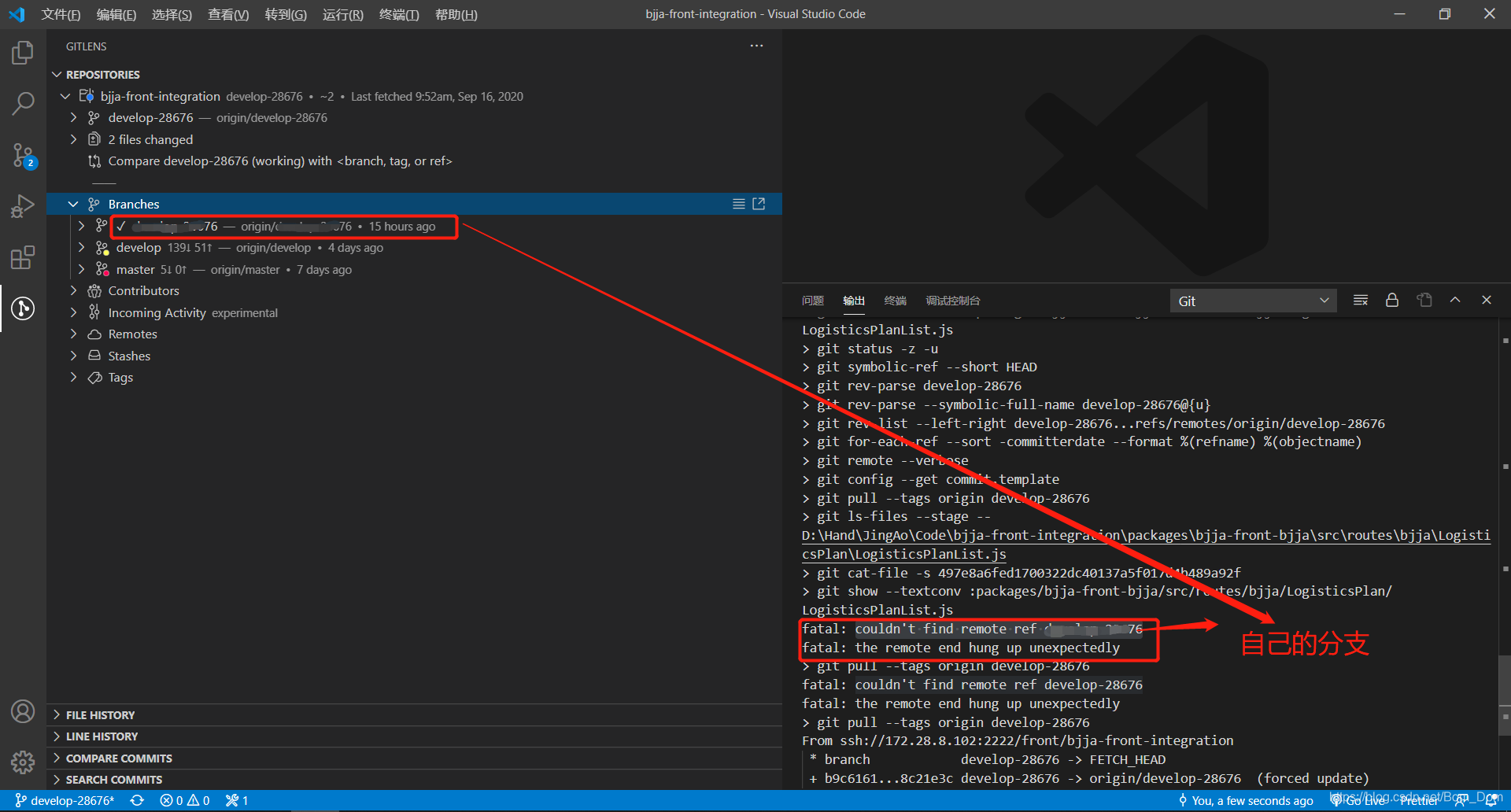Switch to the 终端 panel tab
The image size is (1511, 812).
point(895,301)
